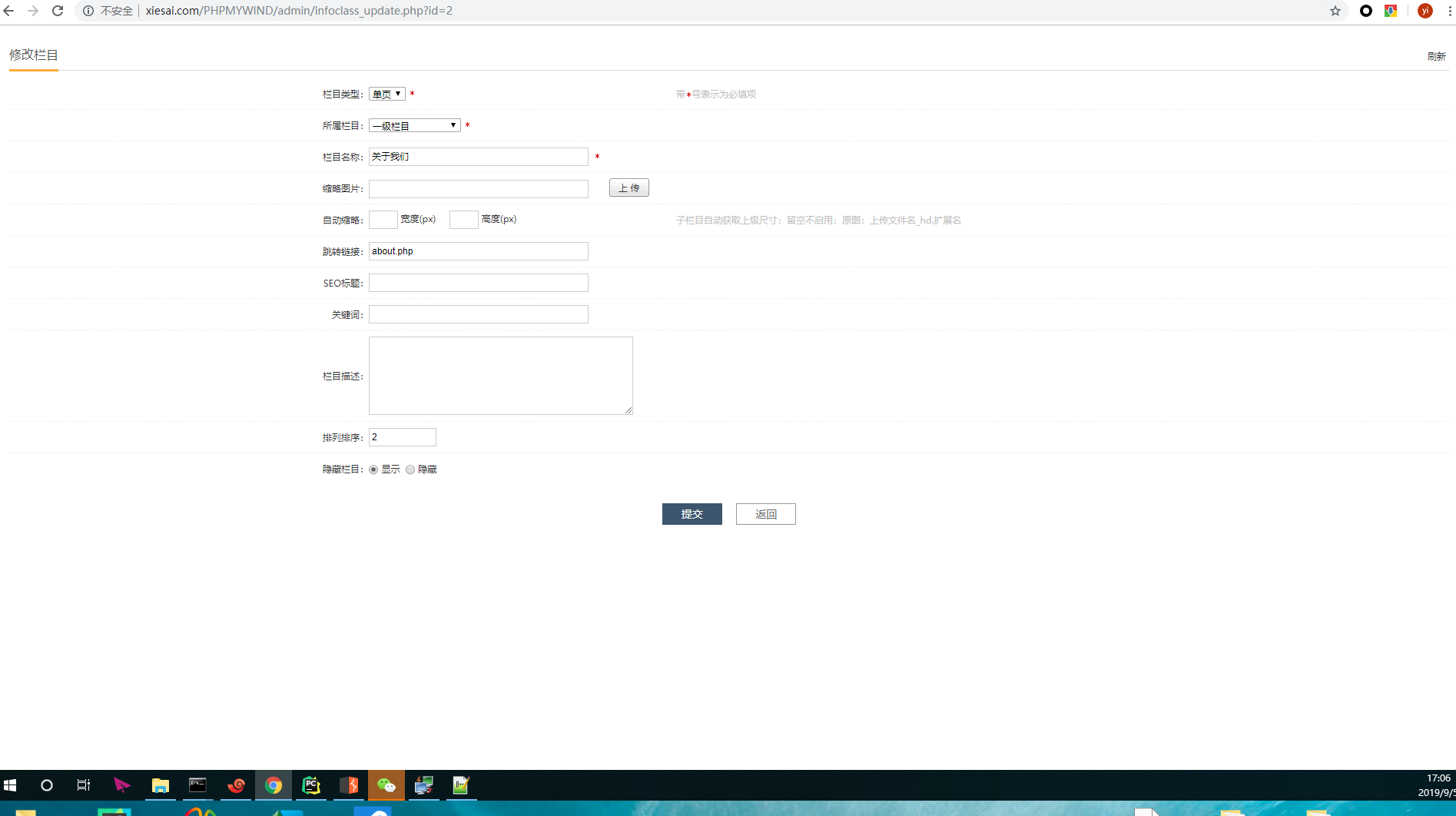Click the site security info icon

pos(88,11)
